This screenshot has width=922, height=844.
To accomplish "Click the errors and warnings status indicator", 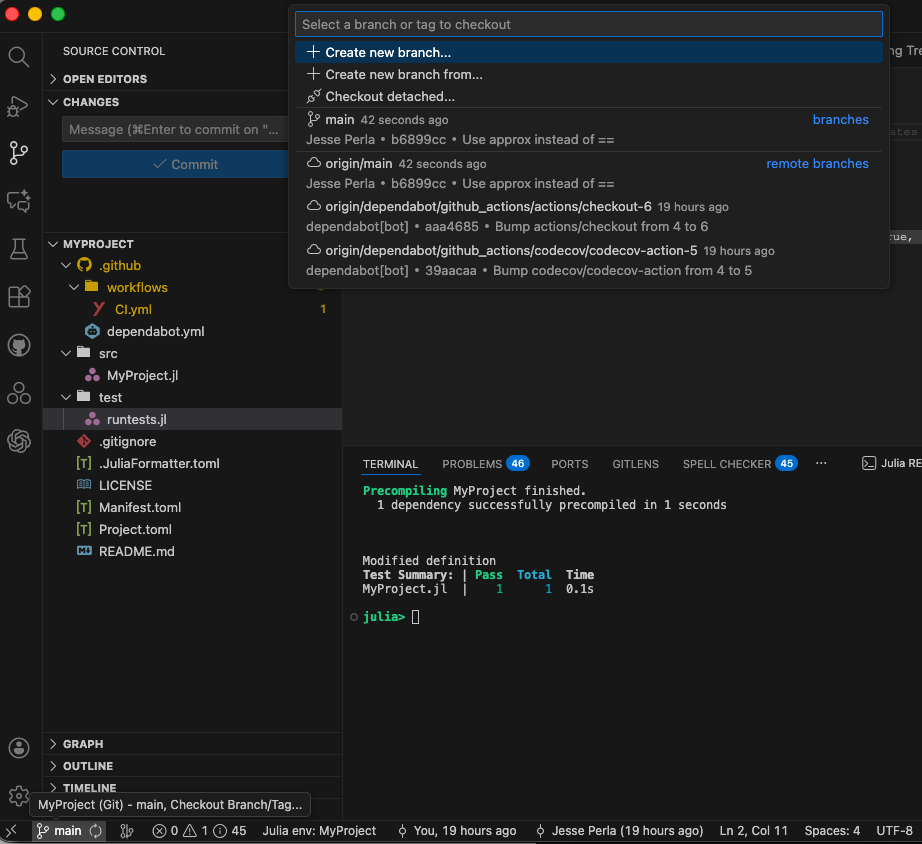I will (199, 831).
